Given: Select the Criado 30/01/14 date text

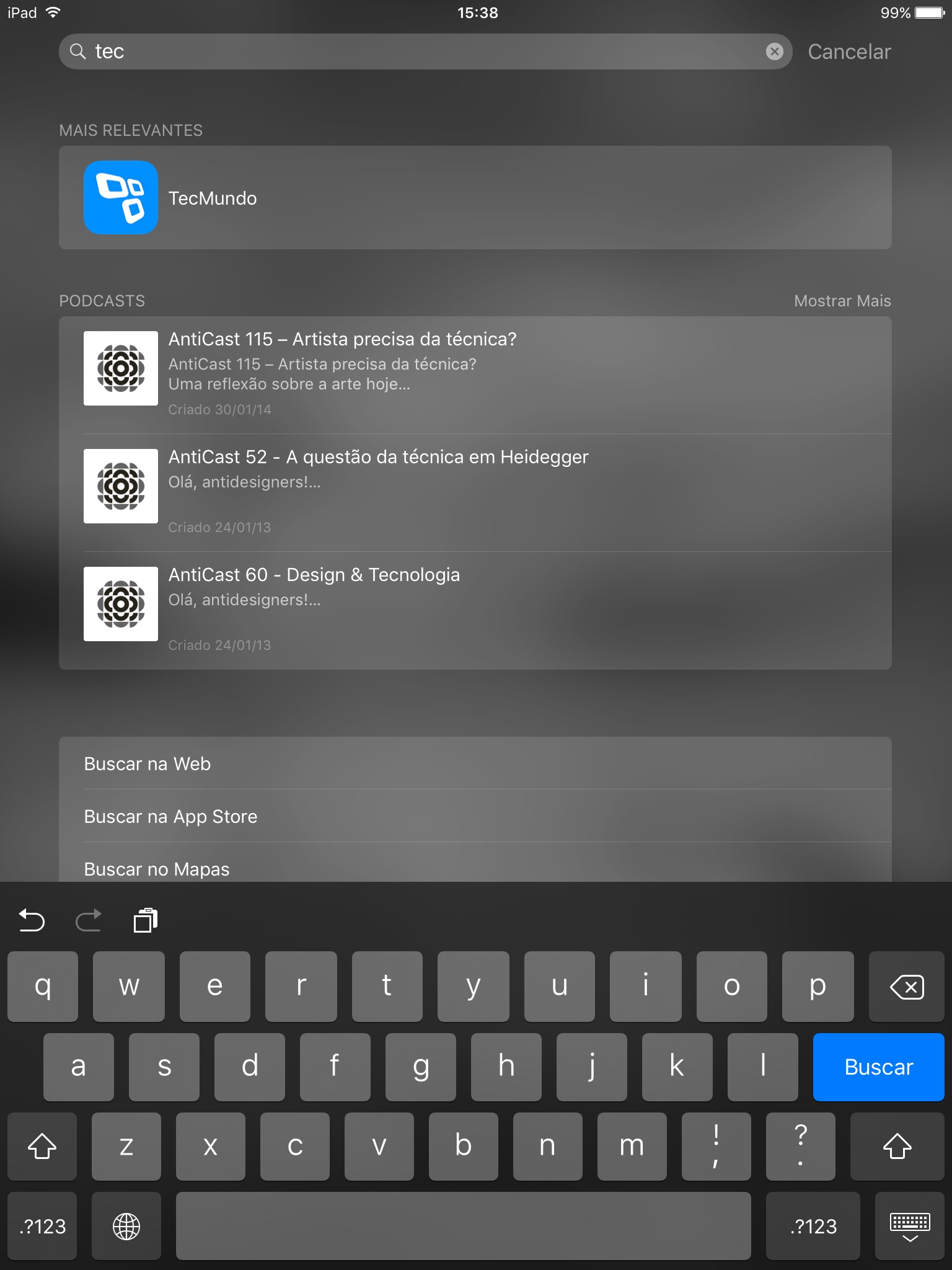Looking at the screenshot, I should click(220, 409).
